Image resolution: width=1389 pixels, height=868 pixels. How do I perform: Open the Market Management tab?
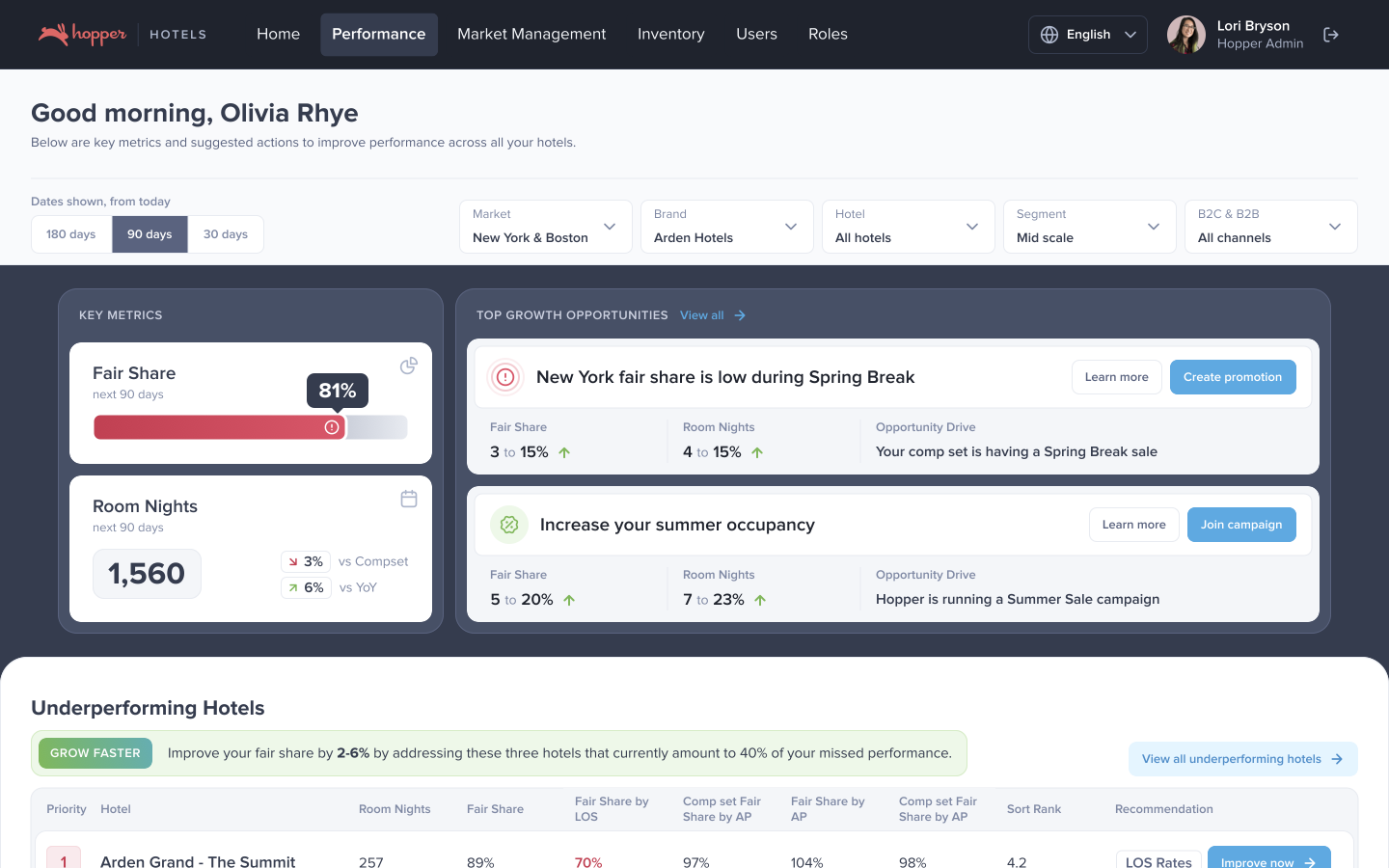(x=531, y=35)
